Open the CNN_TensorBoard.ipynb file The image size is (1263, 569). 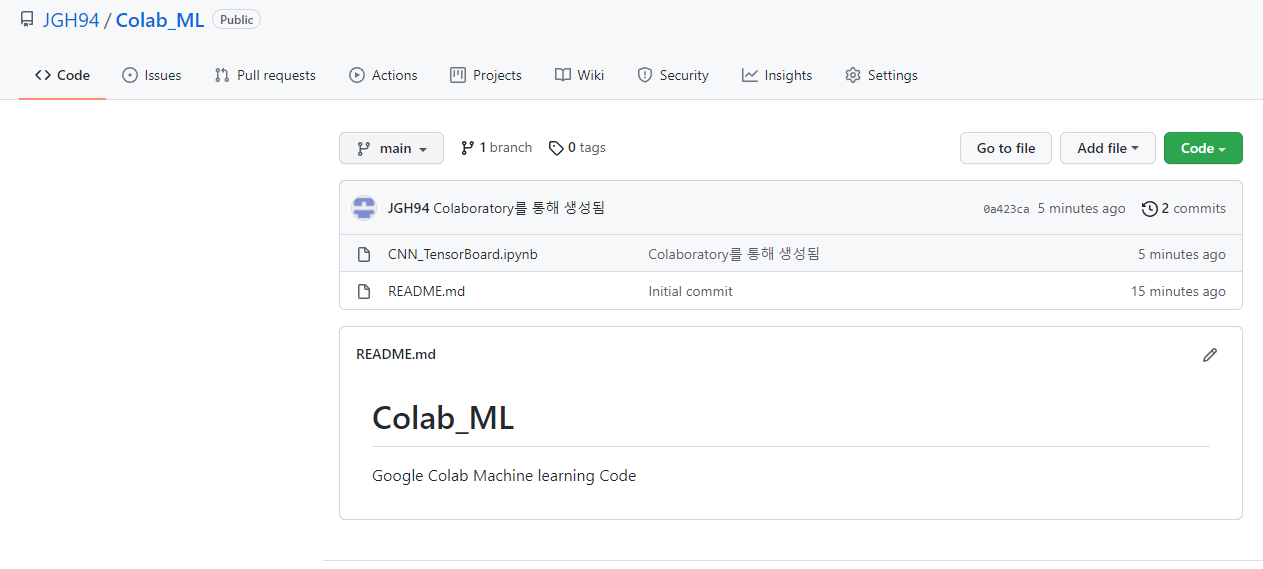[x=463, y=254]
